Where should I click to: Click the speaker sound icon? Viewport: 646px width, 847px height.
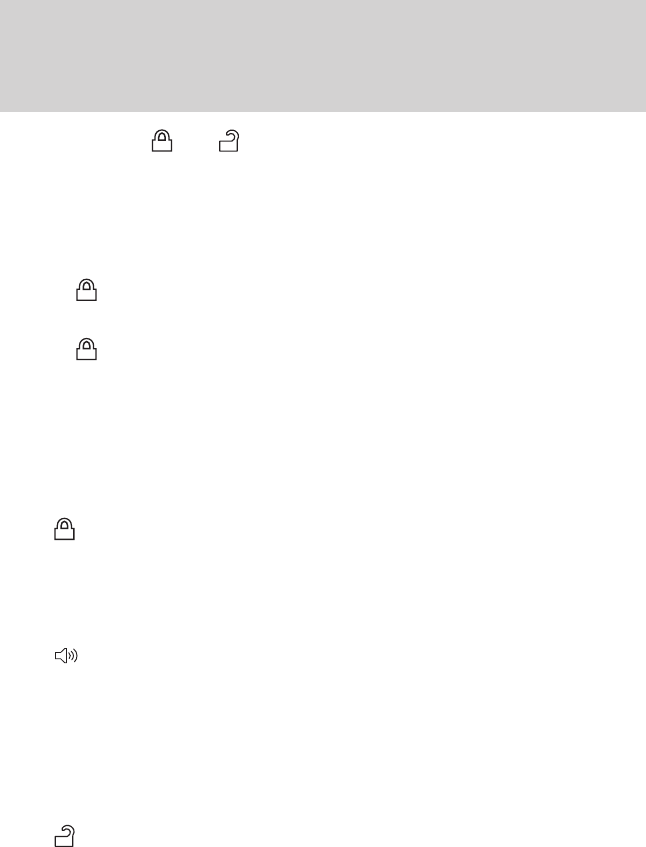(66, 655)
